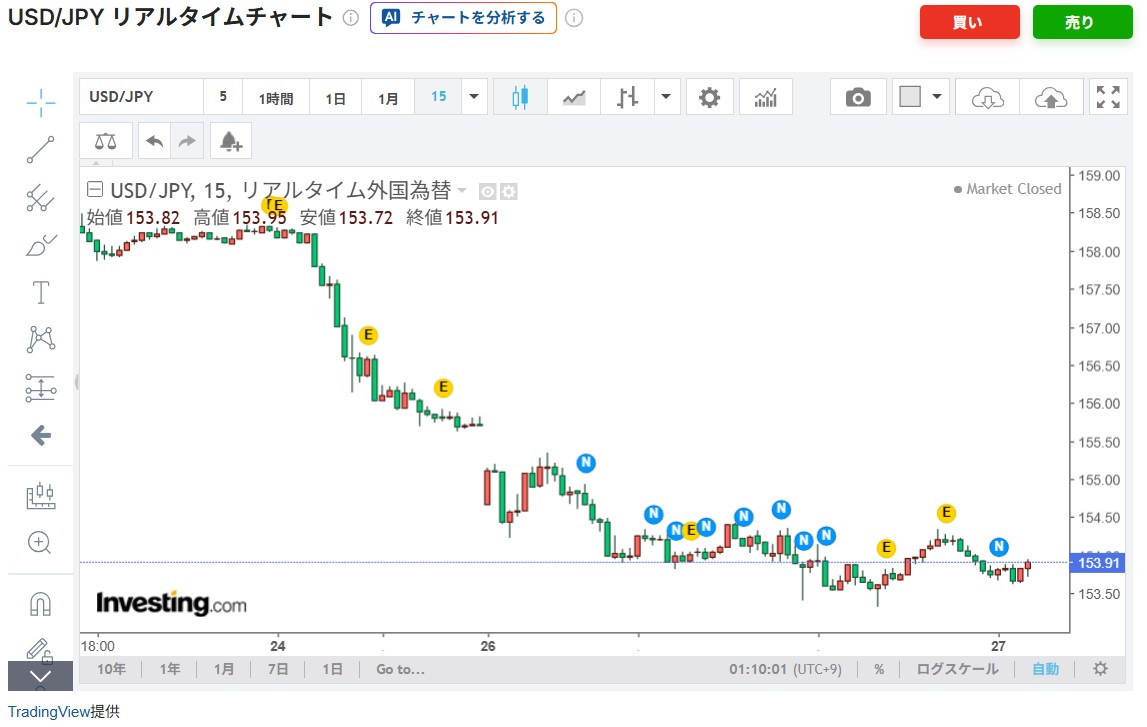Image resolution: width=1147 pixels, height=727 pixels.
Task: Click the red 買い buy button
Action: coord(969,22)
